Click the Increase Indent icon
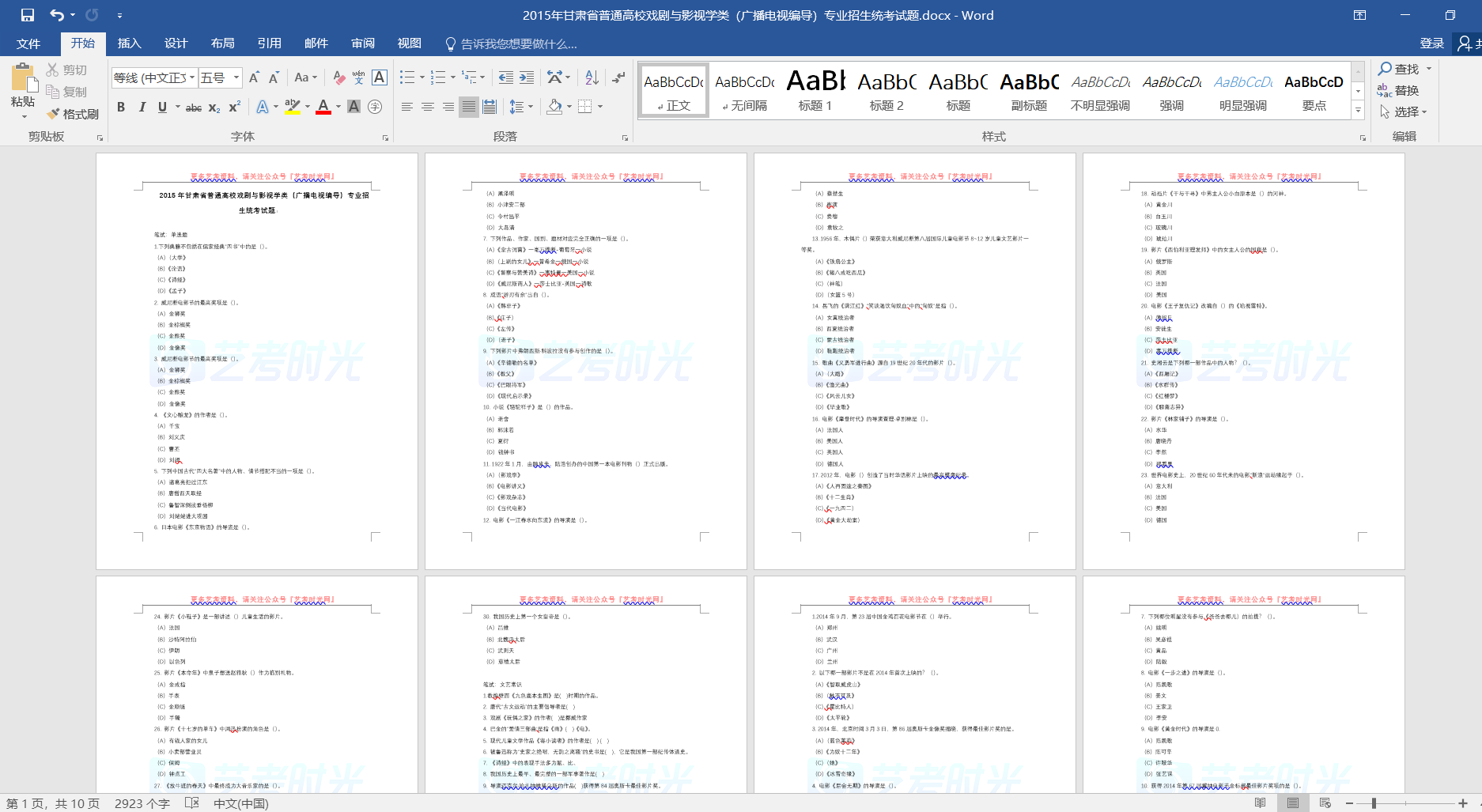The image size is (1482, 812). 527,77
